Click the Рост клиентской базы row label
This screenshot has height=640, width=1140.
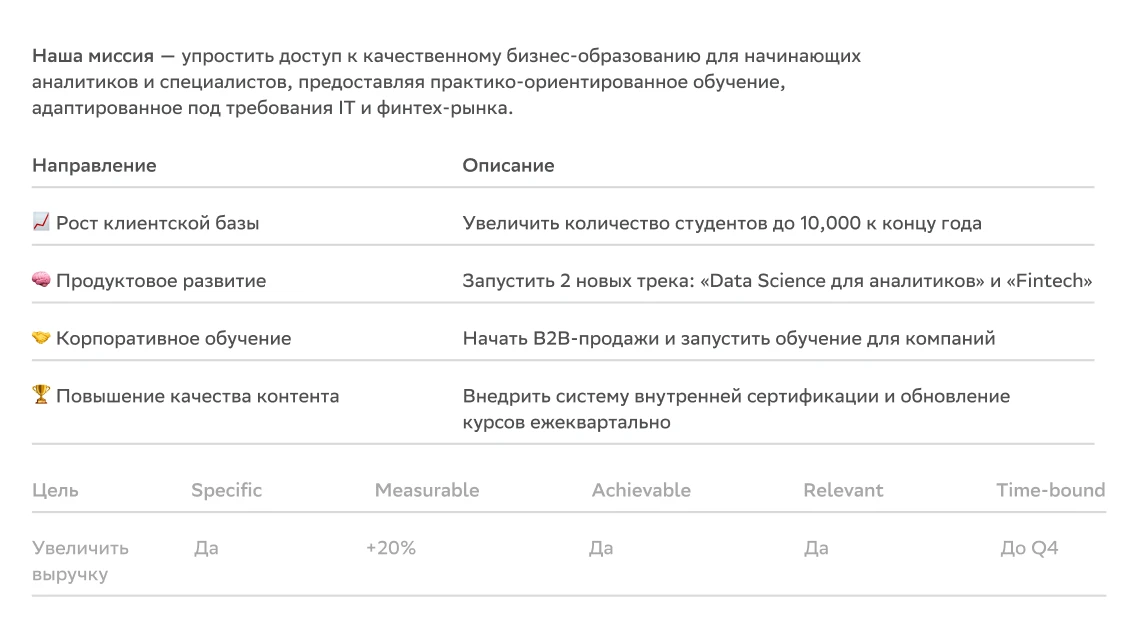pos(157,223)
